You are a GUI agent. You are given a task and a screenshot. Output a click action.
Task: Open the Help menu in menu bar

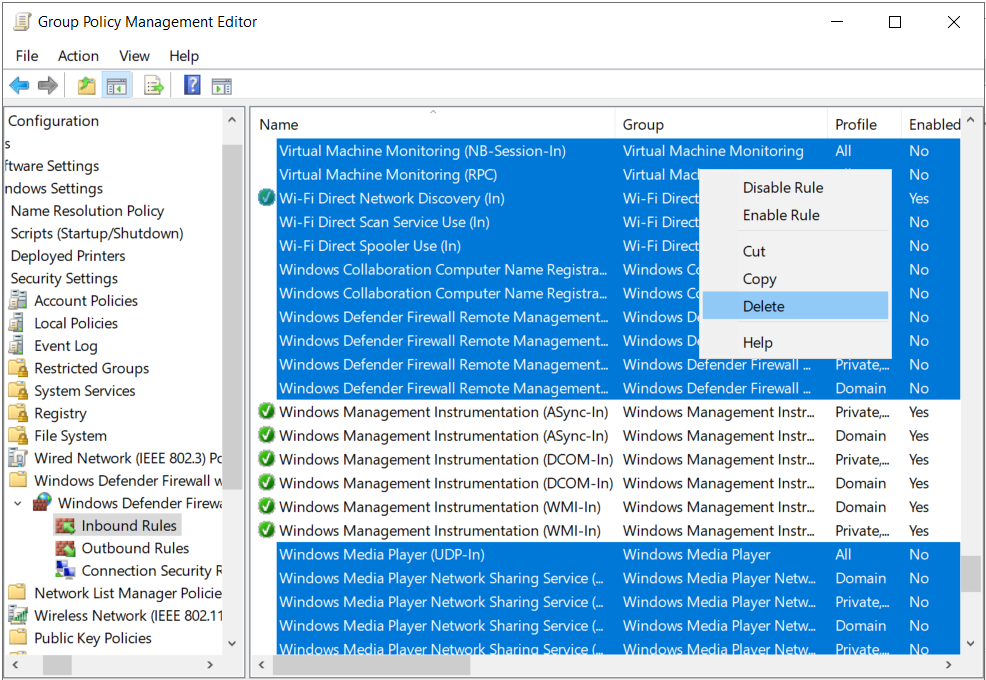[x=184, y=56]
